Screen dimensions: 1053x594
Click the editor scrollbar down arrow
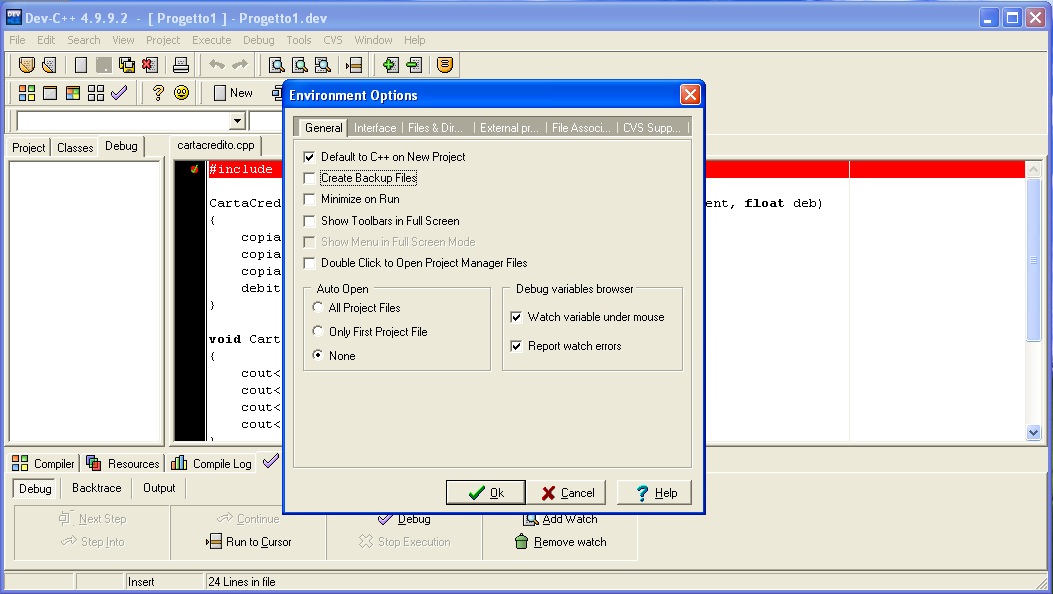coord(1034,432)
